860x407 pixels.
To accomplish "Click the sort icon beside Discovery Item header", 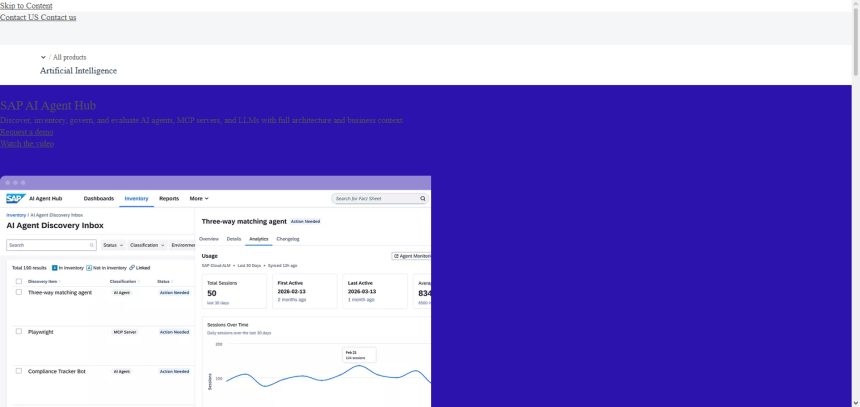I will pyautogui.click(x=60, y=281).
